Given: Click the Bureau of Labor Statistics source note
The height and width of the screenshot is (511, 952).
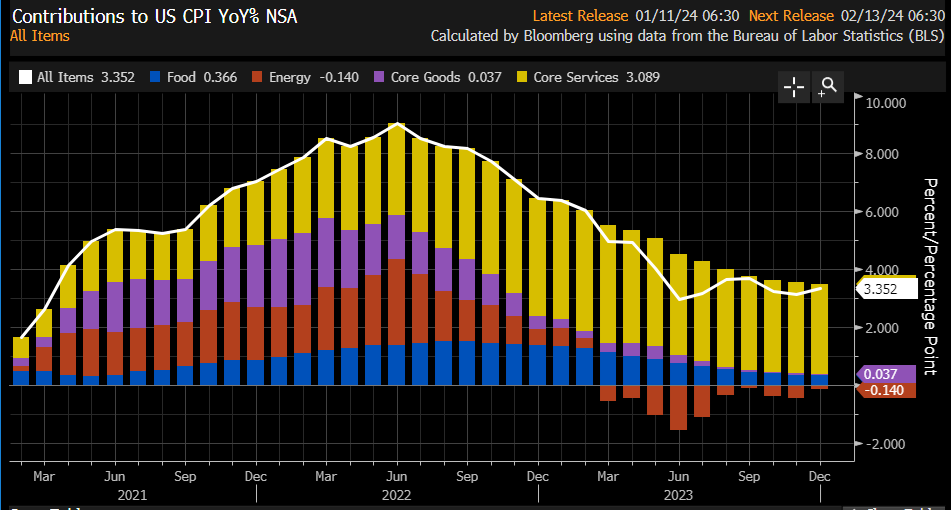Looking at the screenshot, I should tap(687, 36).
